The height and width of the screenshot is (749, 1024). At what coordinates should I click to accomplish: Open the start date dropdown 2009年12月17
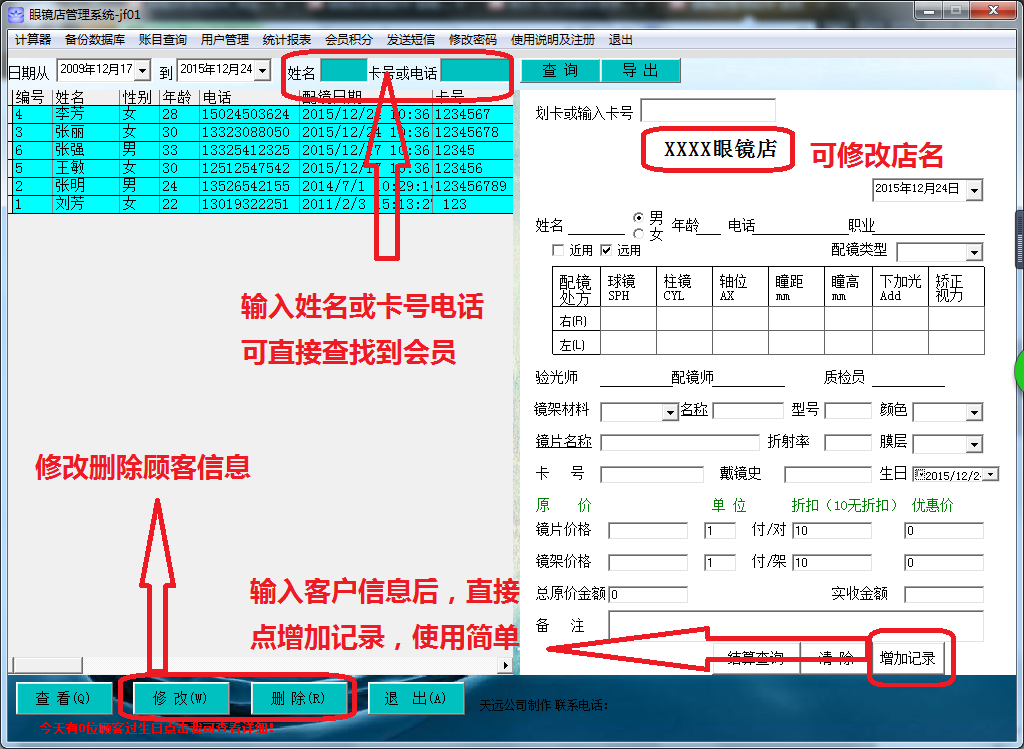(142, 70)
